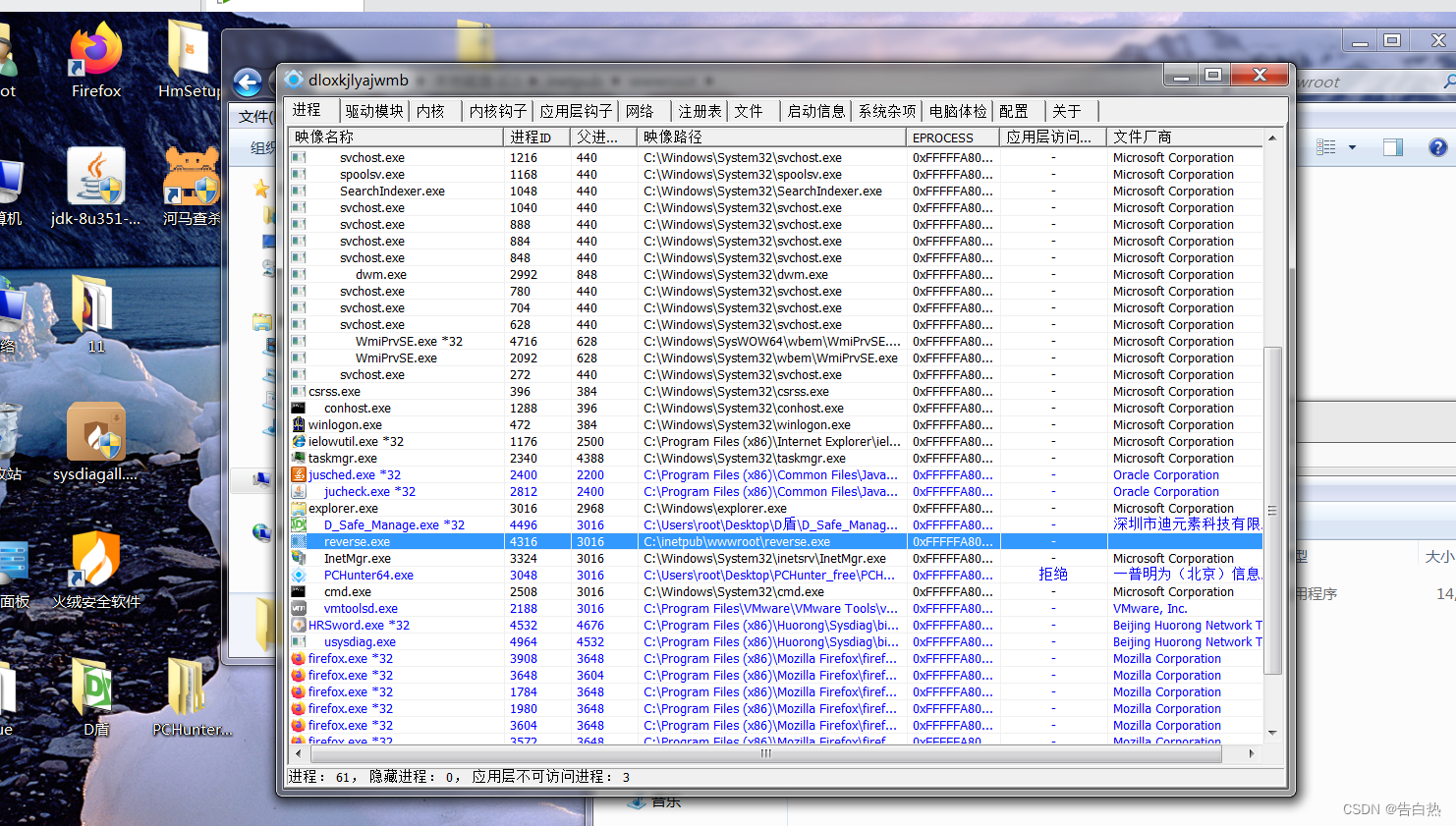Toggle the Explorer preview pane icon
The width and height of the screenshot is (1456, 826).
click(1392, 147)
